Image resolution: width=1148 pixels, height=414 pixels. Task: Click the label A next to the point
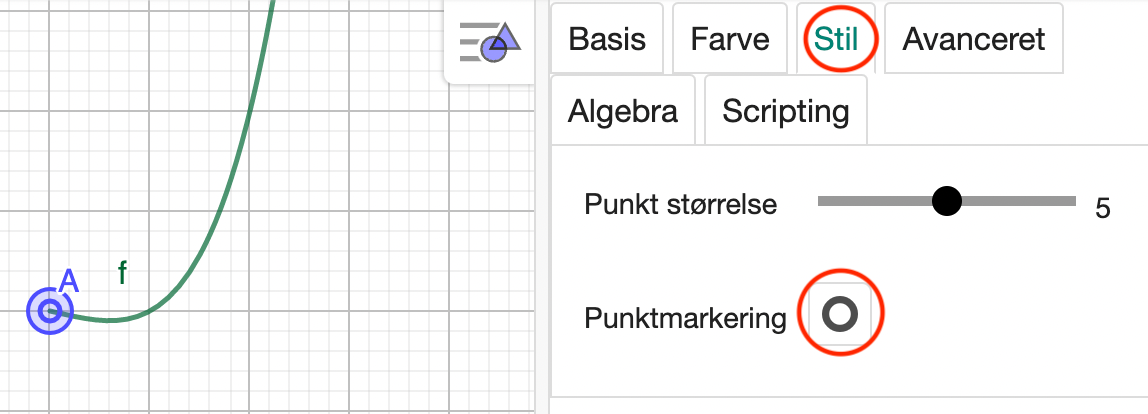[68, 281]
